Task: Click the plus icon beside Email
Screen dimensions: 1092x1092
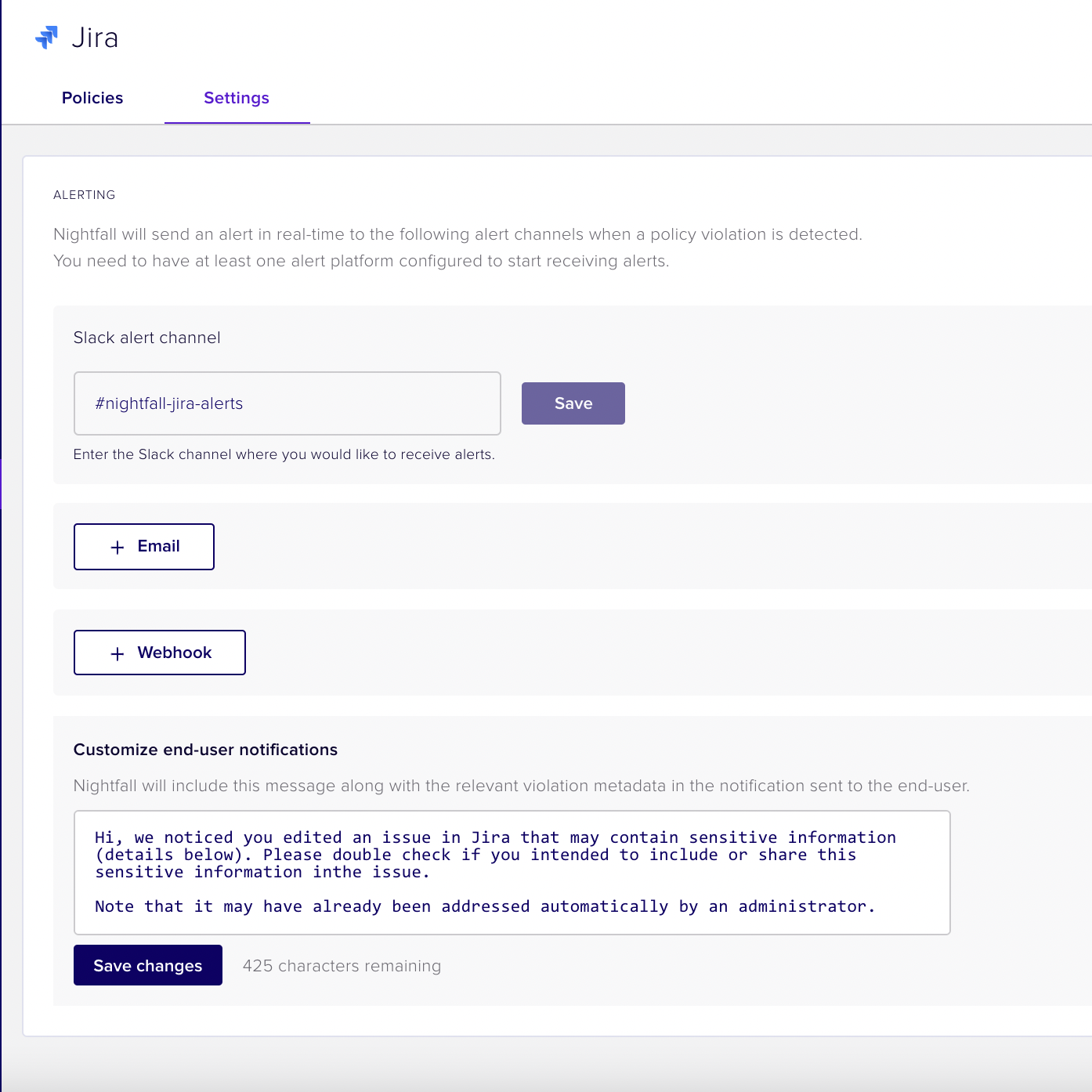Action: coord(118,548)
